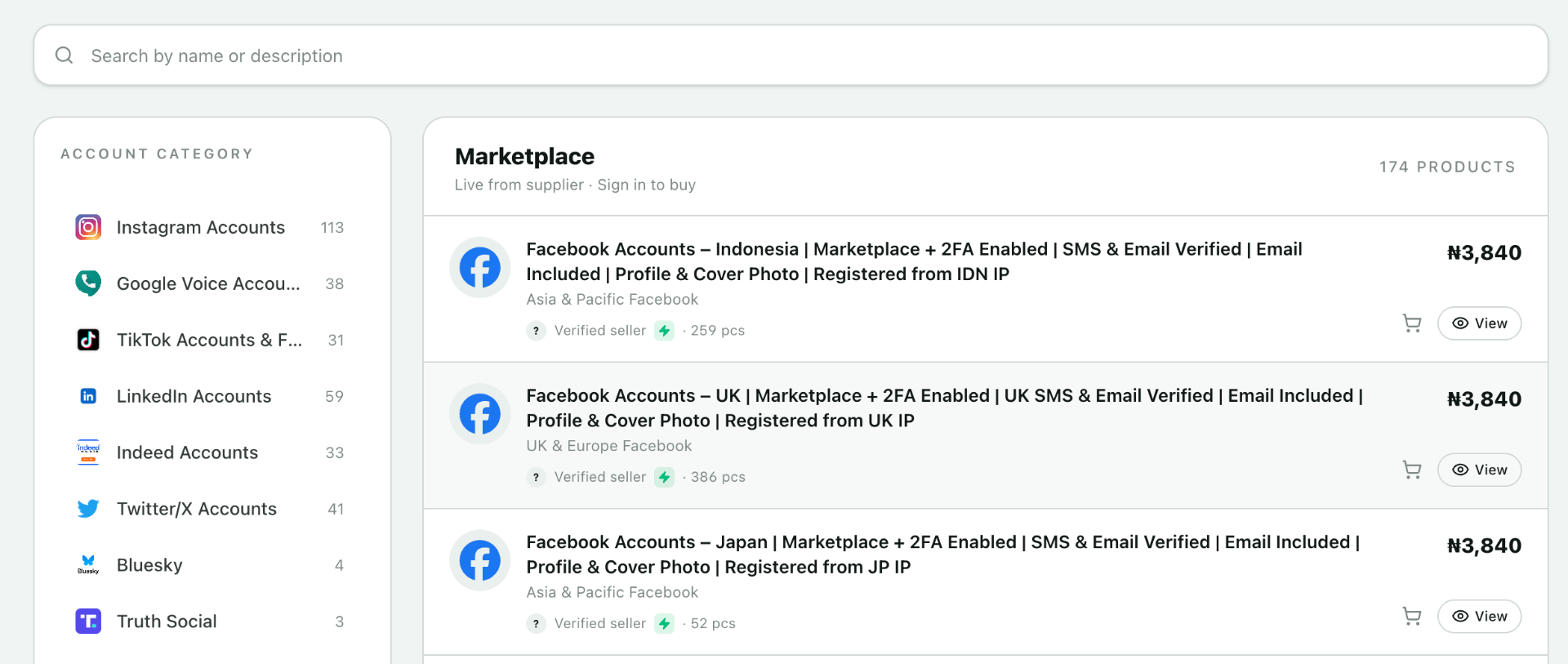Viewport: 1568px width, 664px height.
Task: View the UK Facebook accounts listing
Action: coord(1479,470)
